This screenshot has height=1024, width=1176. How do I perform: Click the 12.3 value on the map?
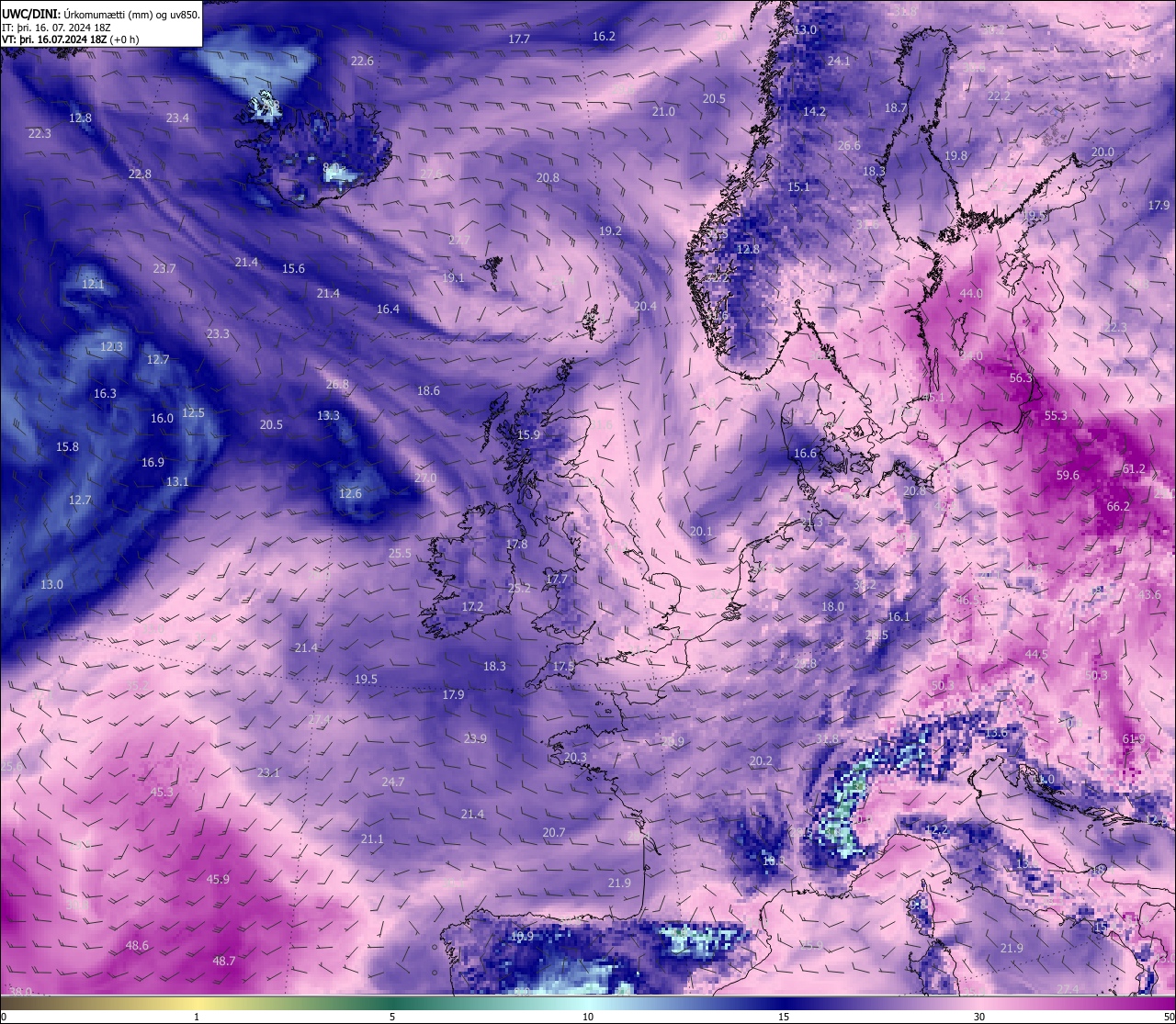tap(111, 346)
